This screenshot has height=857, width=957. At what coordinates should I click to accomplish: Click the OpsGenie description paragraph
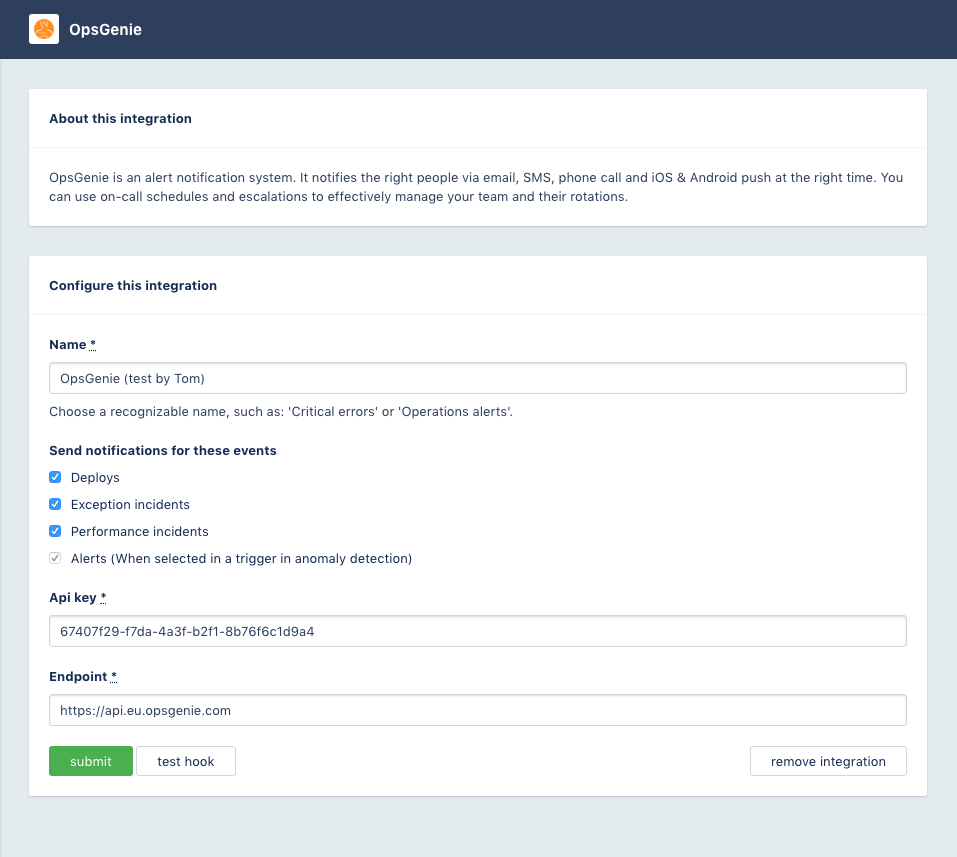pos(476,187)
